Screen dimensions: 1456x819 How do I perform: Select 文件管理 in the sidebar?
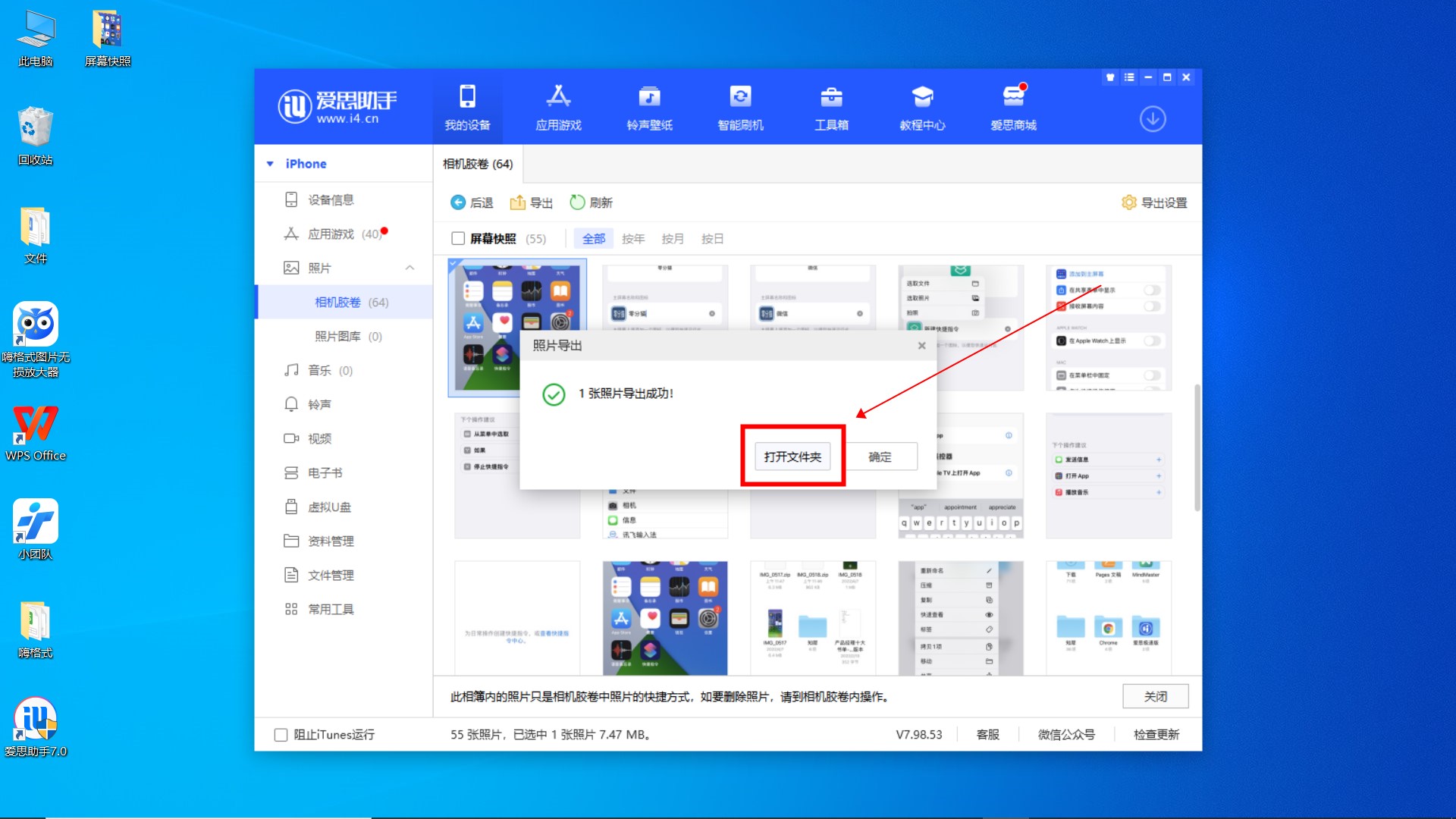click(x=331, y=575)
